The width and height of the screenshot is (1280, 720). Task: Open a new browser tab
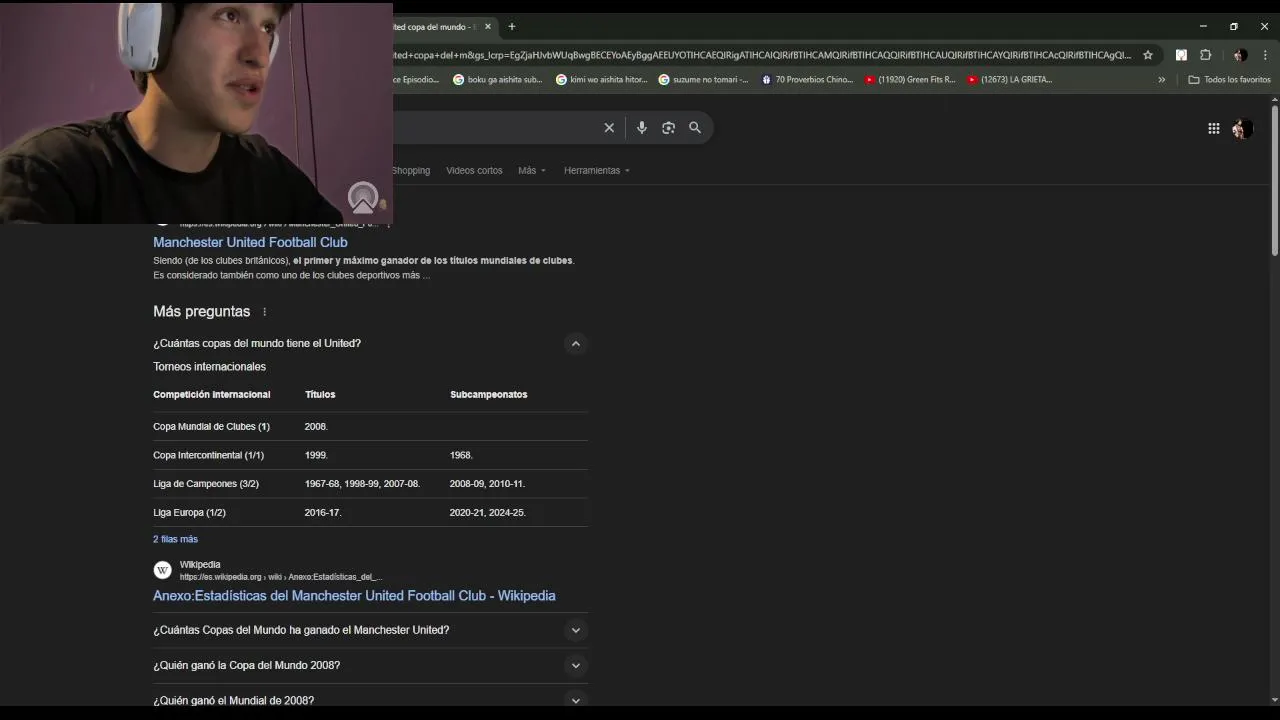click(x=512, y=27)
